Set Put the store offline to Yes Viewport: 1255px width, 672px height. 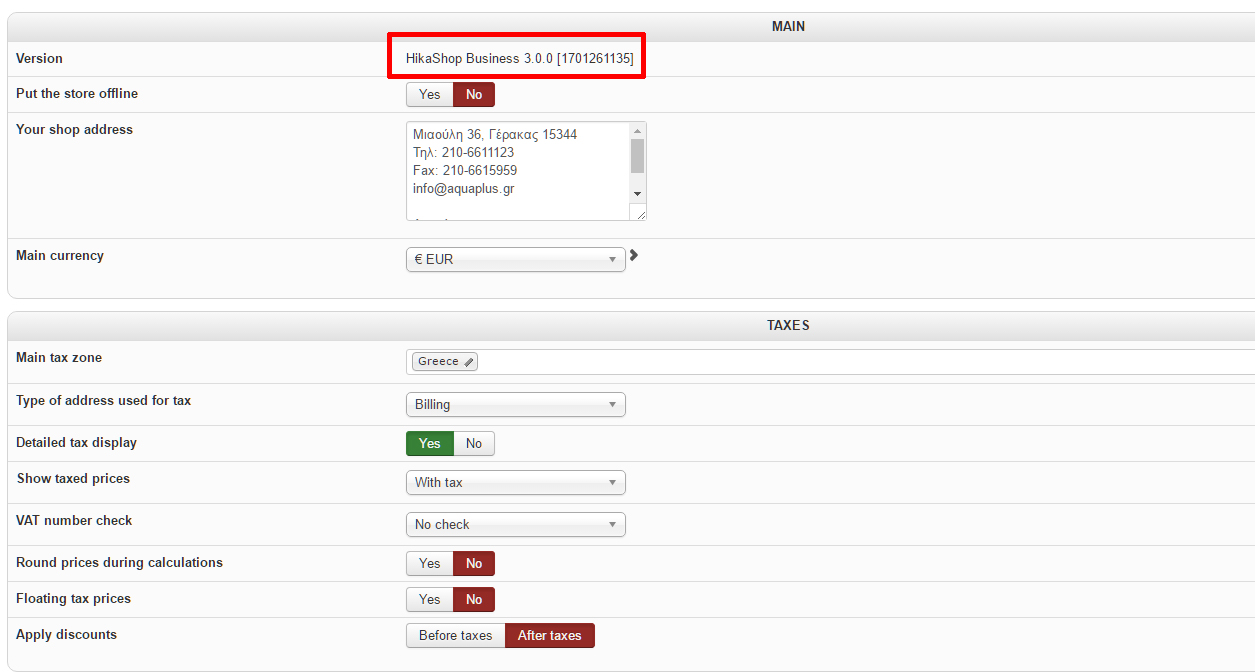coord(430,94)
